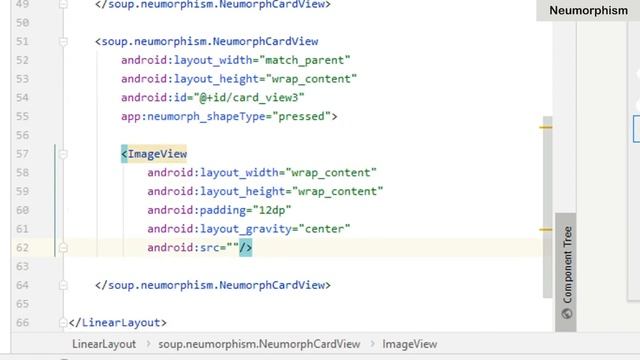640x360 pixels.
Task: Click the "pressed" shapeType value
Action: click(x=301, y=117)
